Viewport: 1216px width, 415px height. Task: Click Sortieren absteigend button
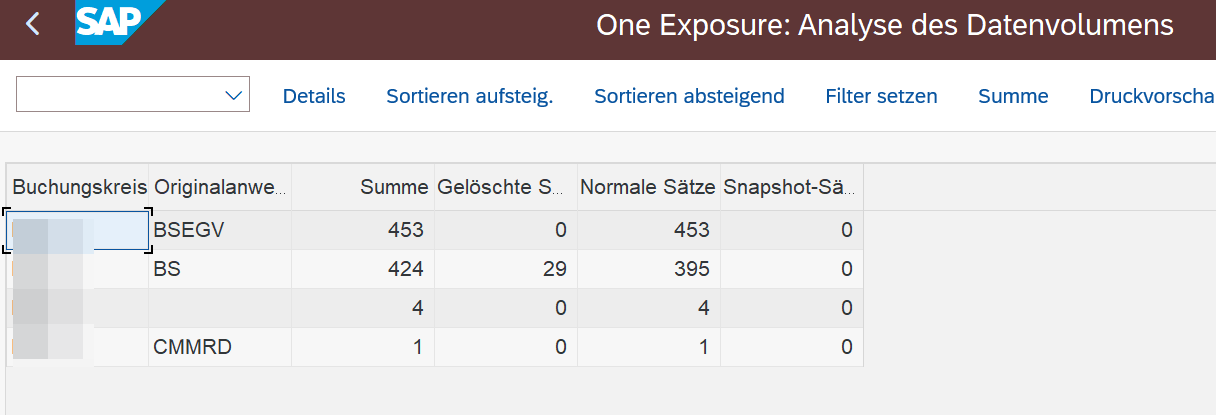689,96
